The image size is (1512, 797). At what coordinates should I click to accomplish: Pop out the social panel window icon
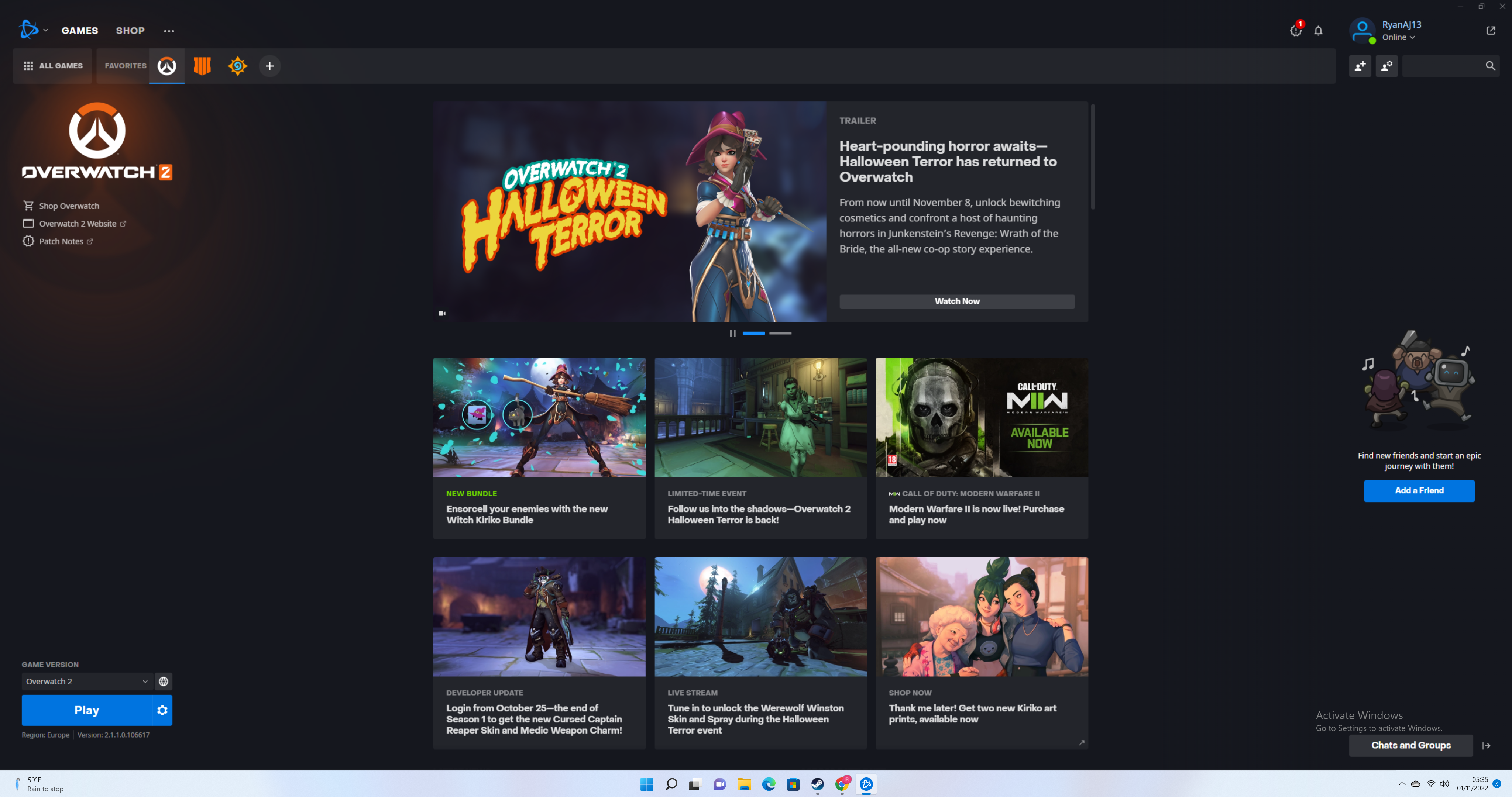pyautogui.click(x=1490, y=31)
